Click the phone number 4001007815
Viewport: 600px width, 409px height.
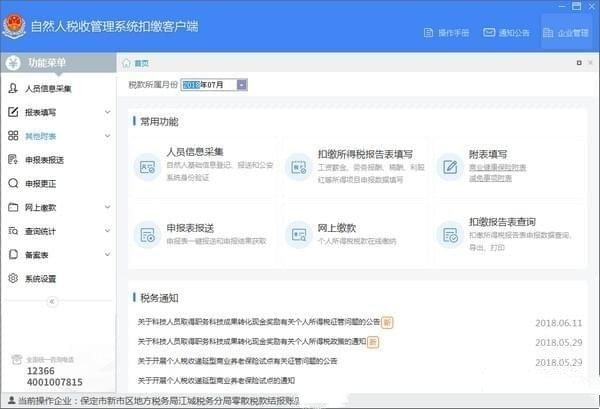click(55, 382)
